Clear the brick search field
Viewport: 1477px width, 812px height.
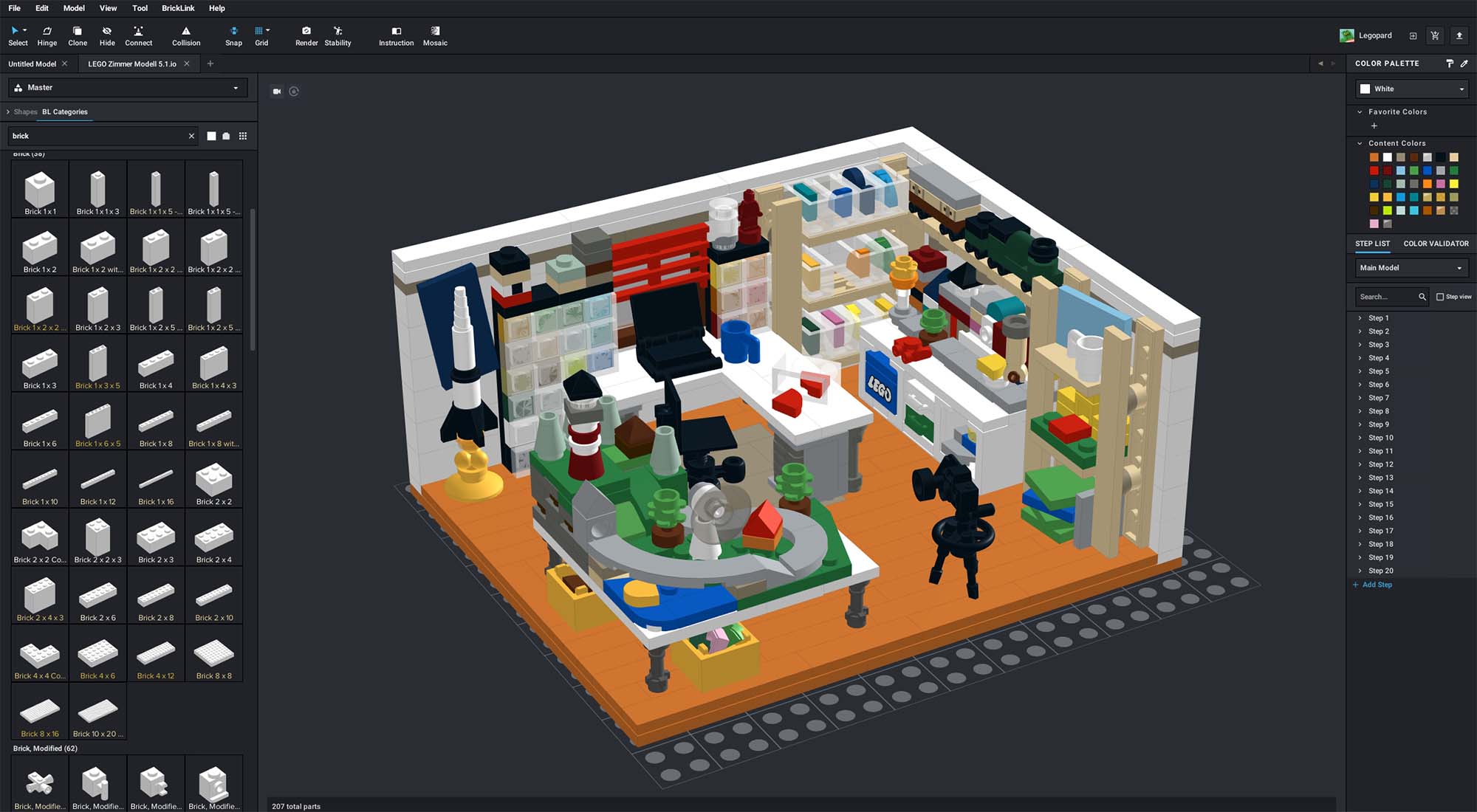click(191, 136)
